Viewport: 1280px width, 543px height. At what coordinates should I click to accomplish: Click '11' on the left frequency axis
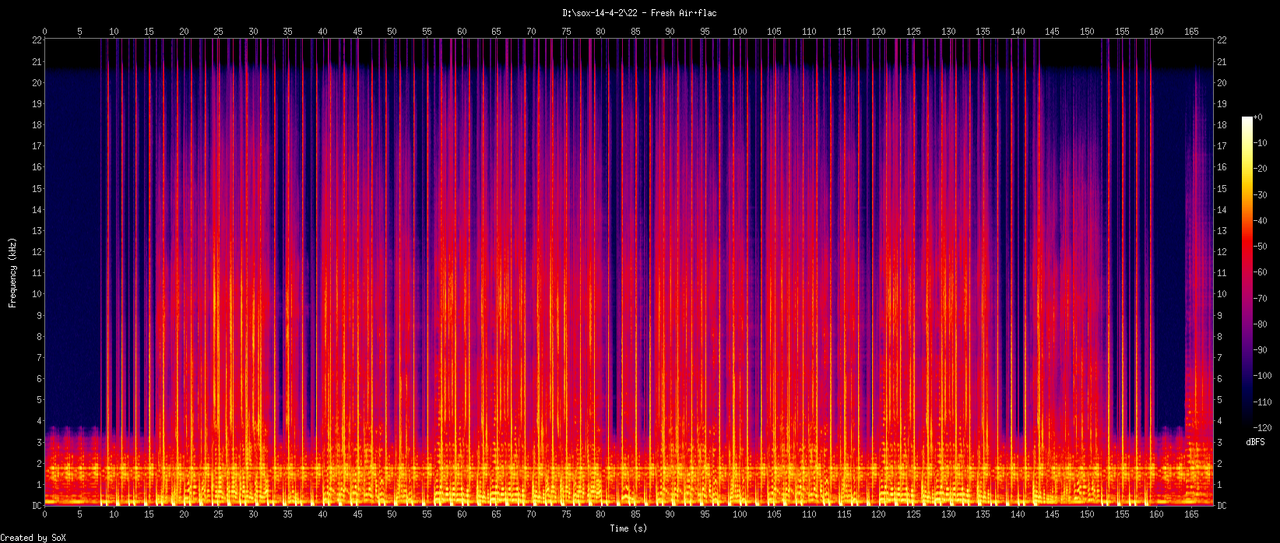click(36, 273)
